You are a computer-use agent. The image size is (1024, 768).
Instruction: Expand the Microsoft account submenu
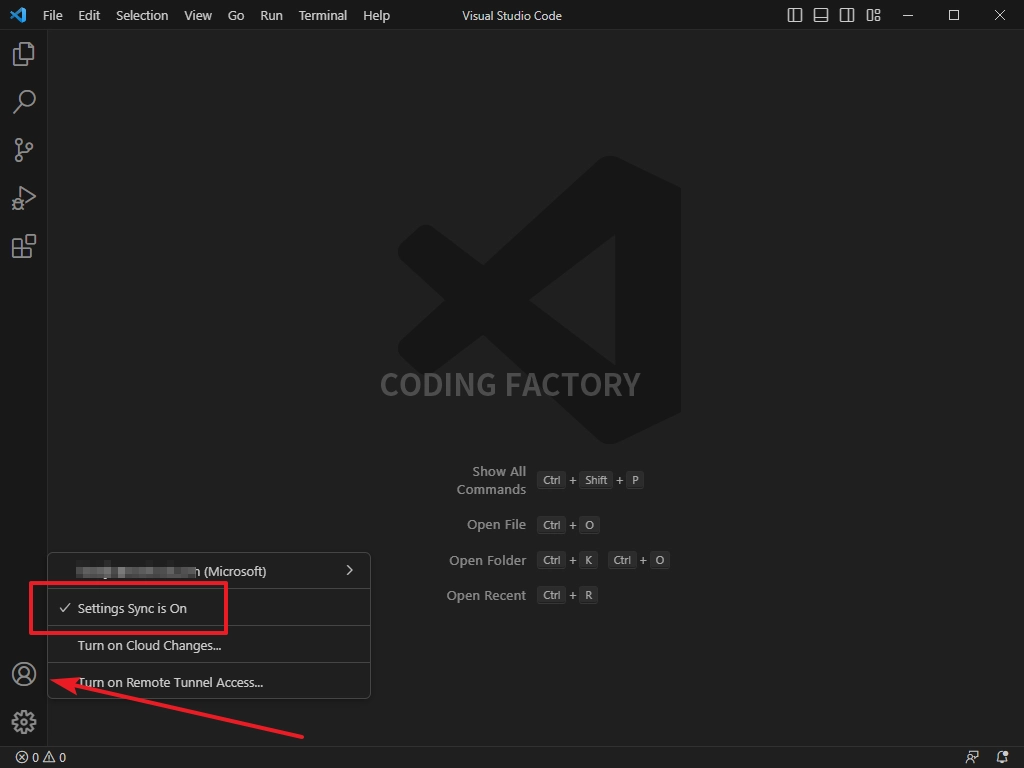coord(209,571)
